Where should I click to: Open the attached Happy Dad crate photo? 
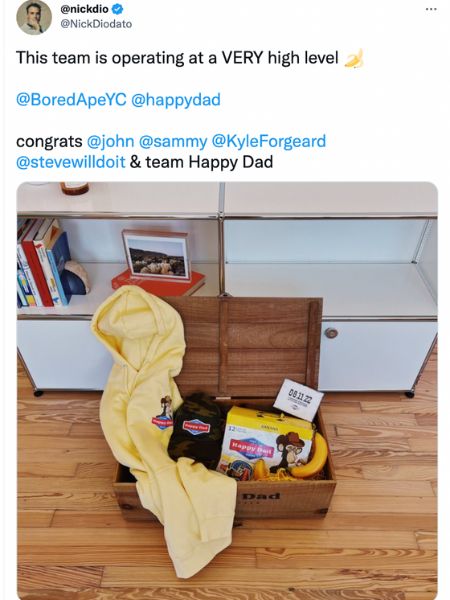(227, 391)
